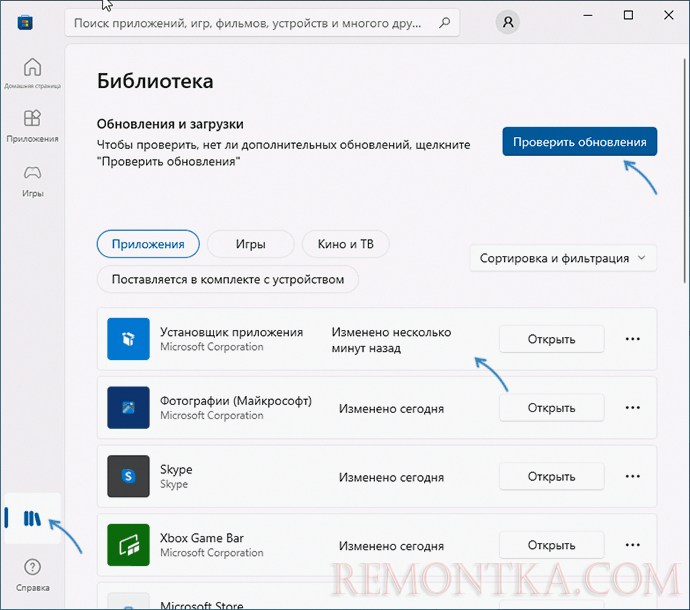
Task: Open more options for Установщик приложения
Action: click(x=633, y=339)
